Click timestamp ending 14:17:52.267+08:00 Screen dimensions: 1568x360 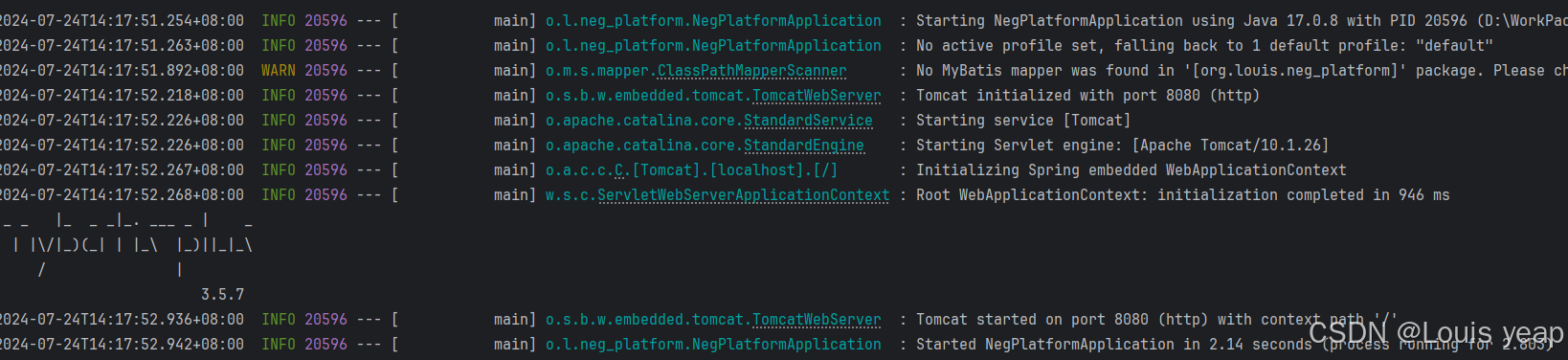click(122, 170)
